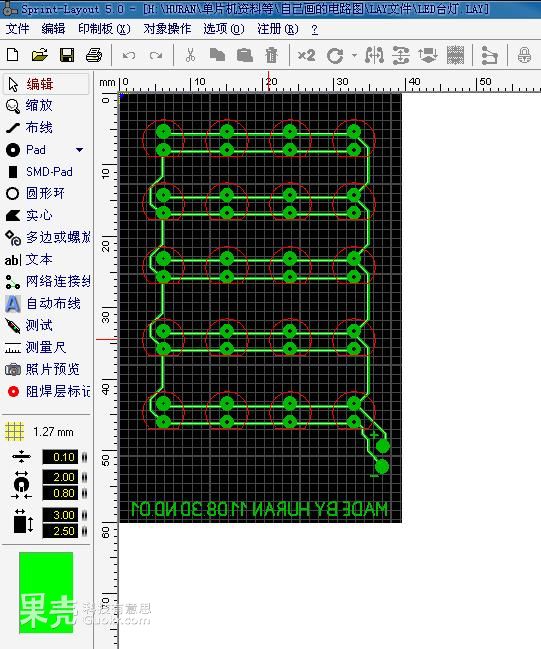This screenshot has width=541, height=649.
Task: Expand the Pad shape dropdown arrow
Action: (x=79, y=150)
